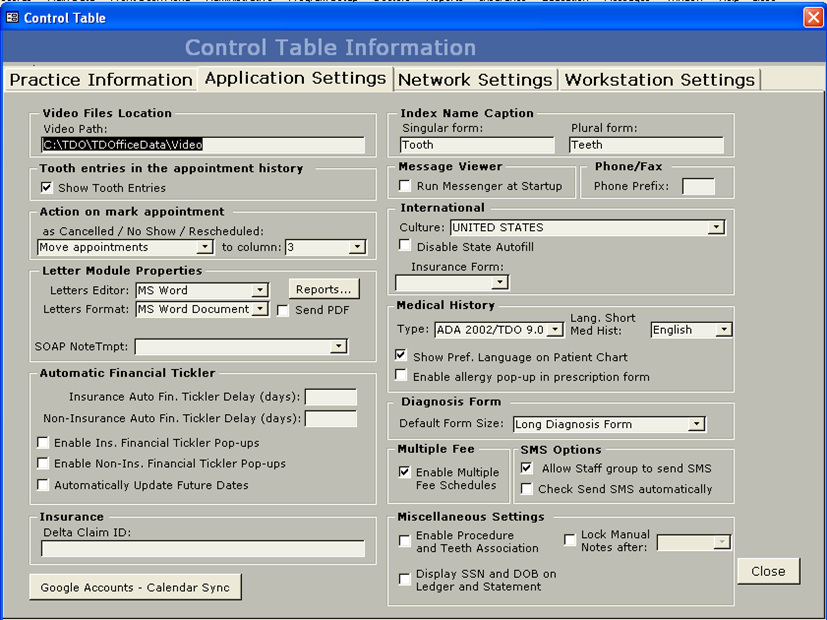Open the Network Settings tab
The height and width of the screenshot is (620, 827).
tap(475, 80)
